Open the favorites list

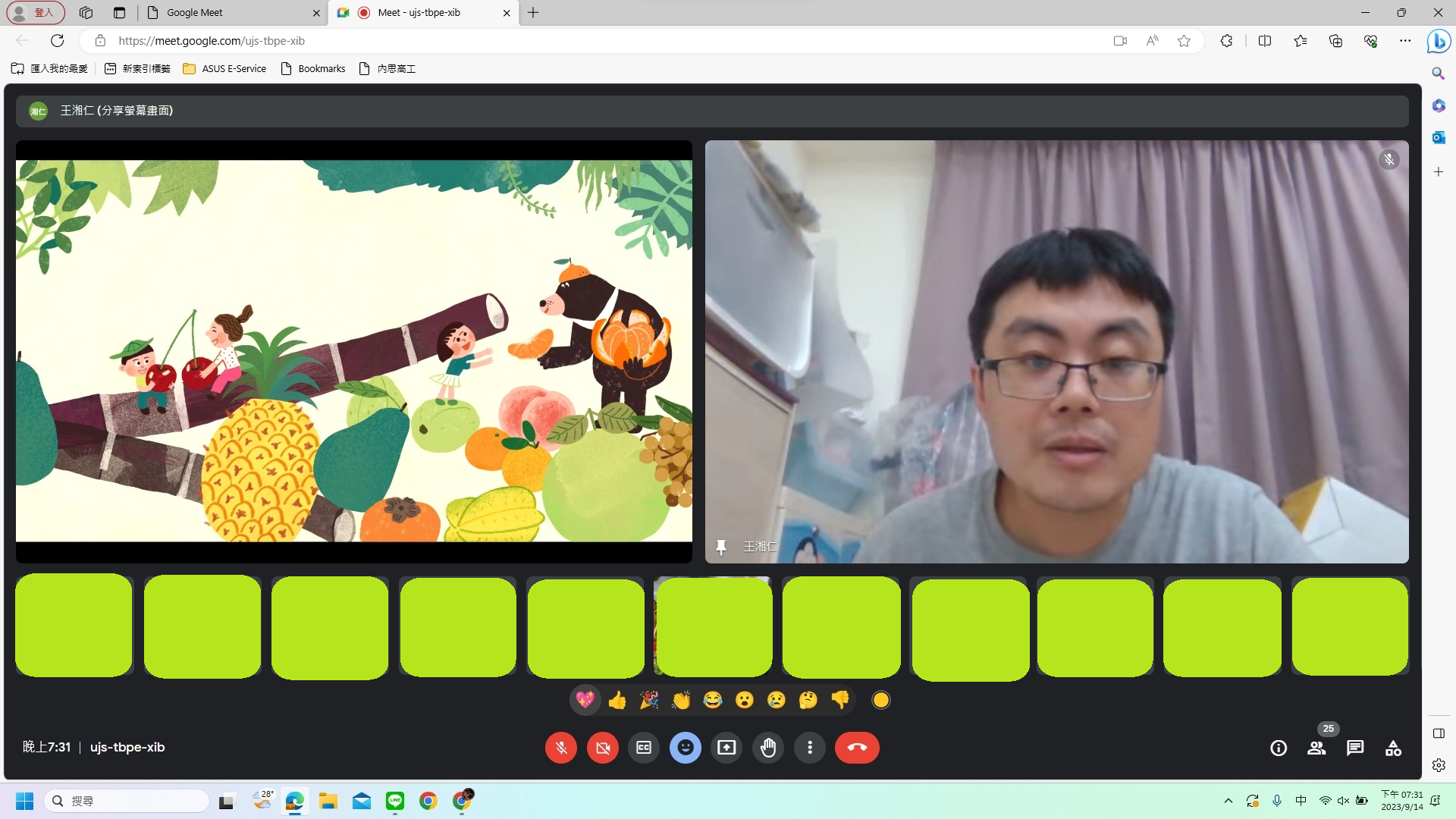click(1301, 41)
